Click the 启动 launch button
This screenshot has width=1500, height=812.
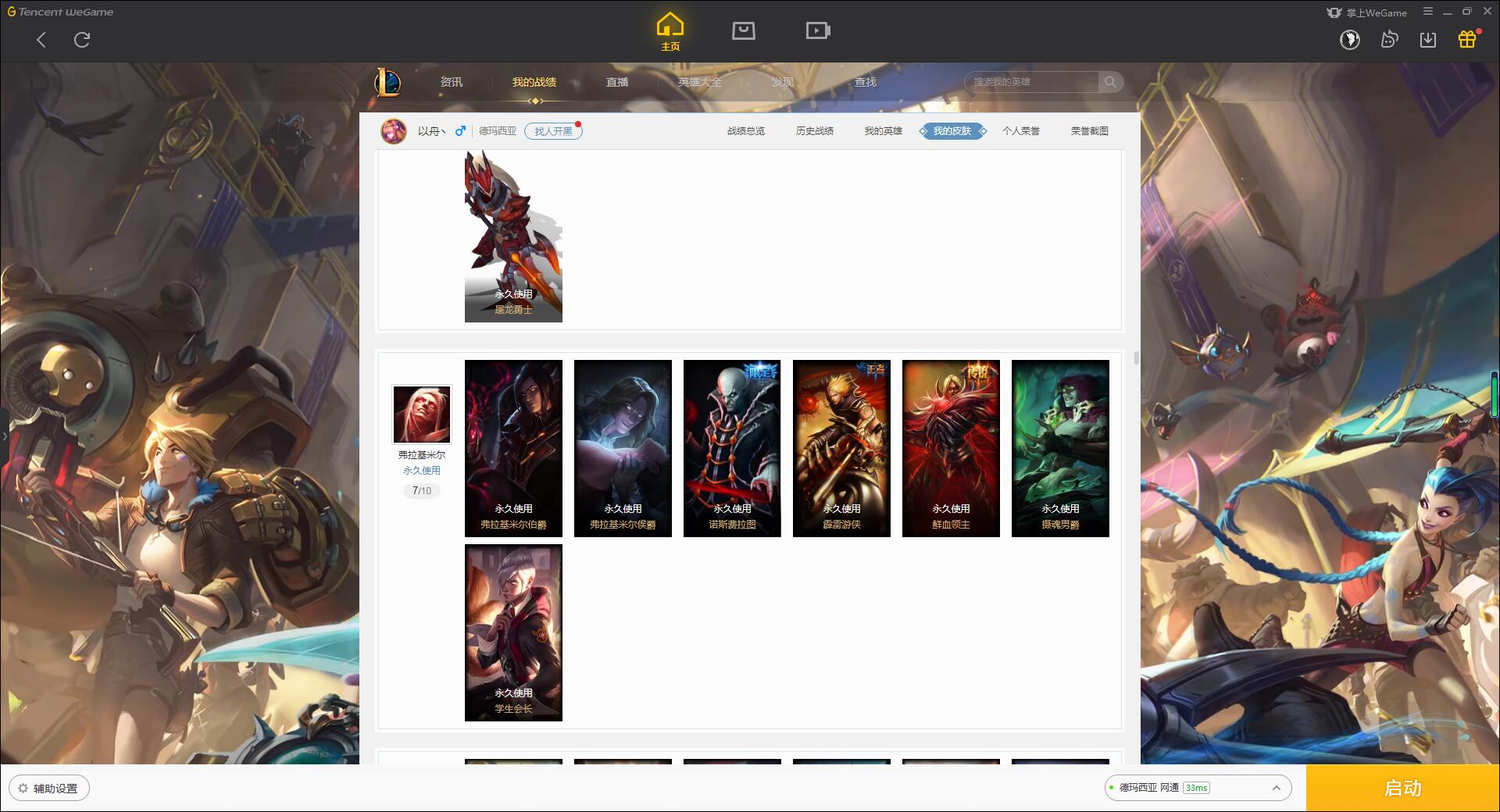1403,789
